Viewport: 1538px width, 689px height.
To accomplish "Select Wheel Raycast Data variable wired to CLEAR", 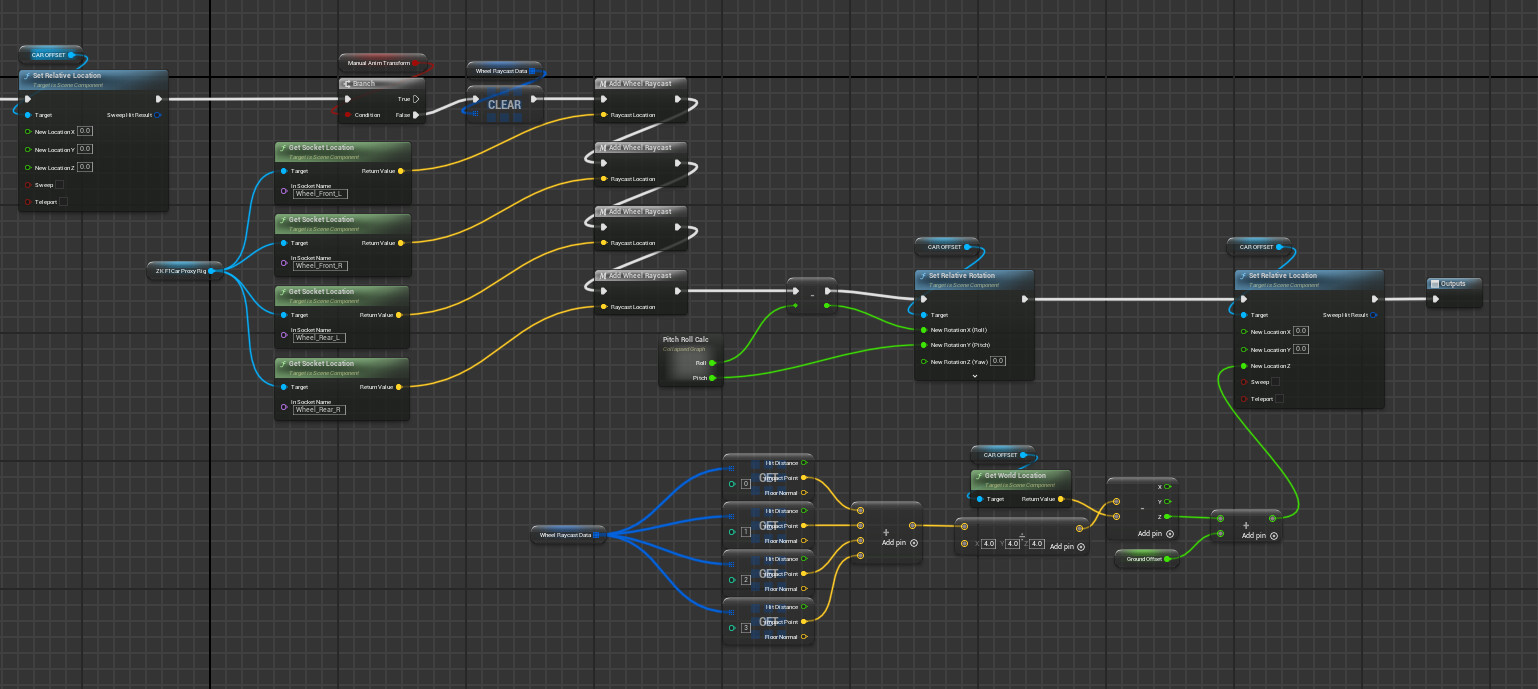I will pyautogui.click(x=505, y=71).
